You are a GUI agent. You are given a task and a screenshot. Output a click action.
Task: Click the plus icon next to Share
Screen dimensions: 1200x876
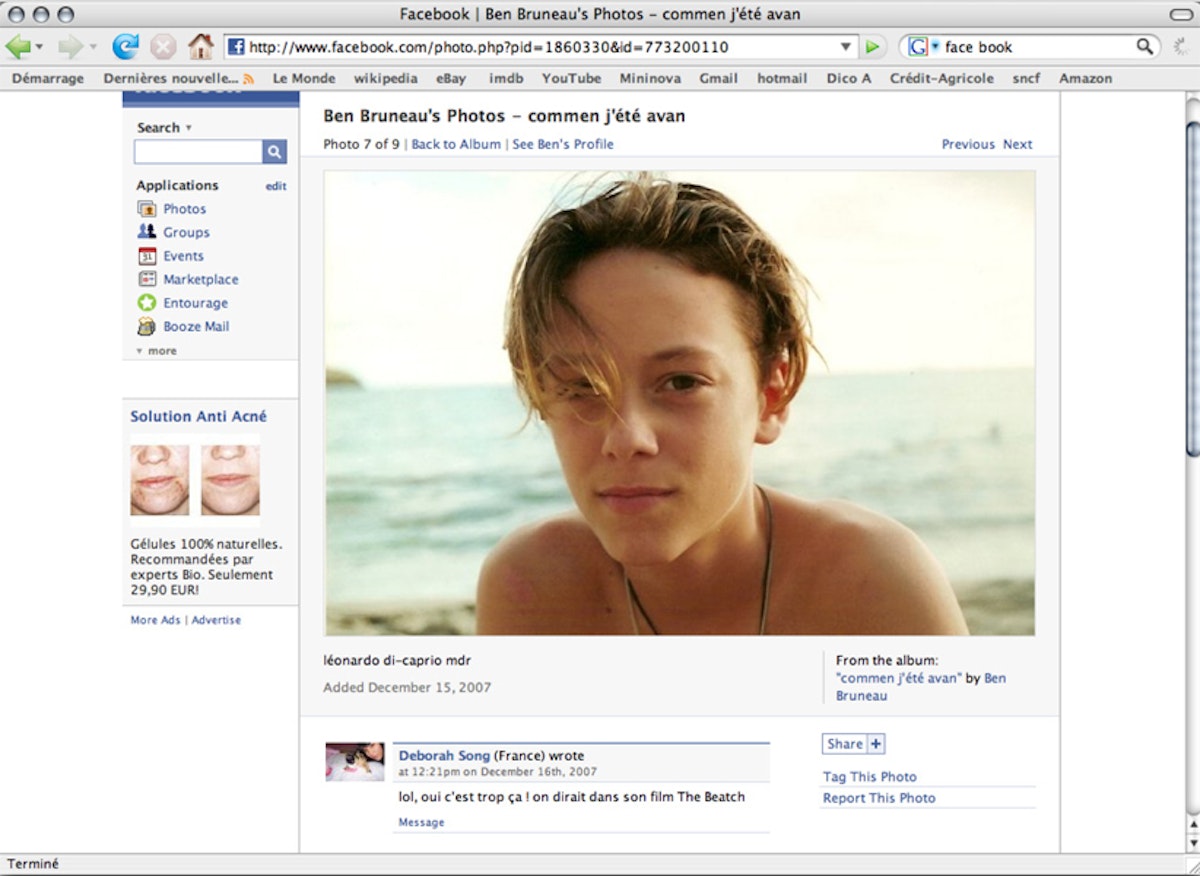click(x=876, y=743)
